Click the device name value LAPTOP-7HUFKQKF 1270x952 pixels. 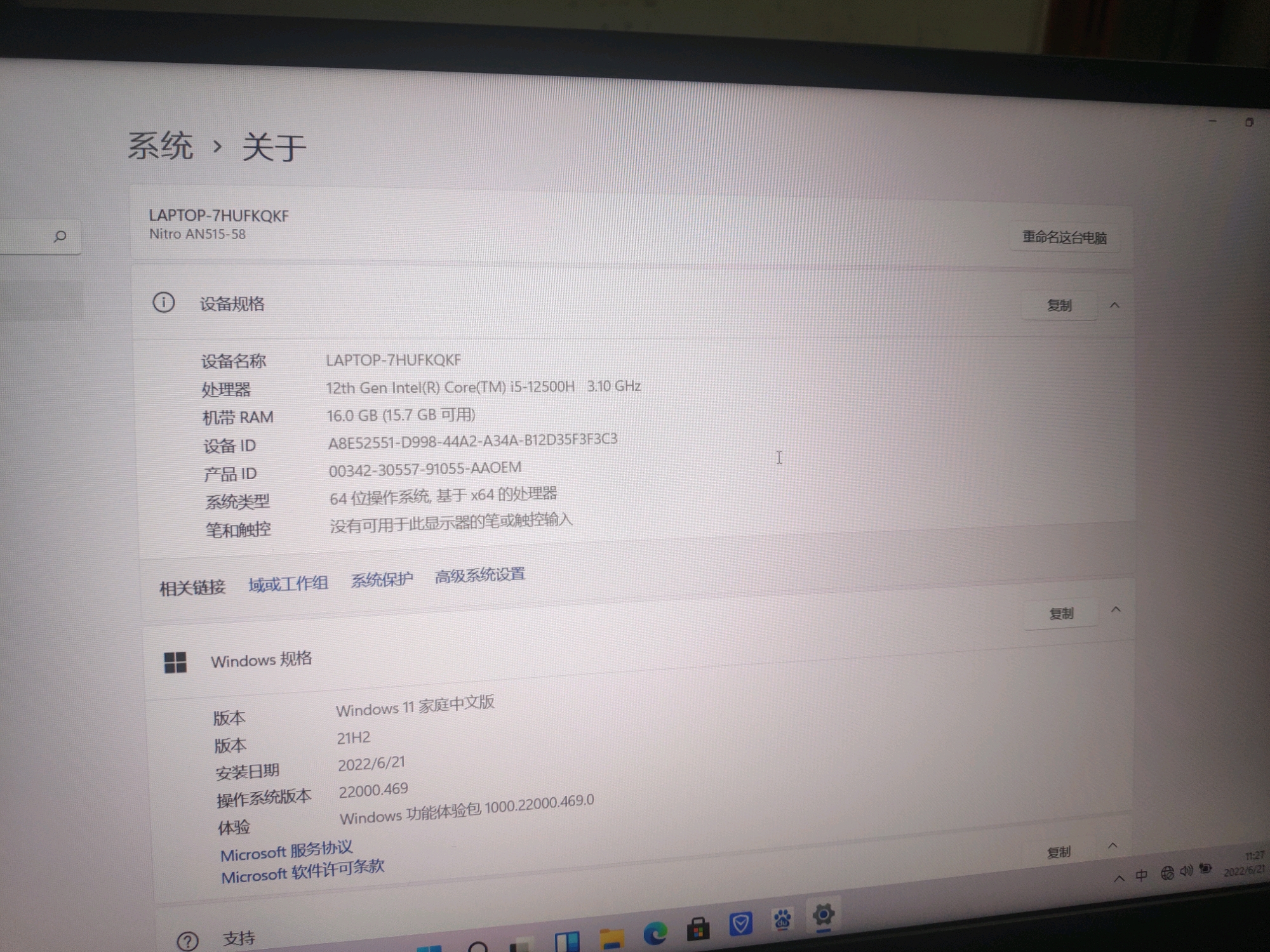(x=394, y=360)
